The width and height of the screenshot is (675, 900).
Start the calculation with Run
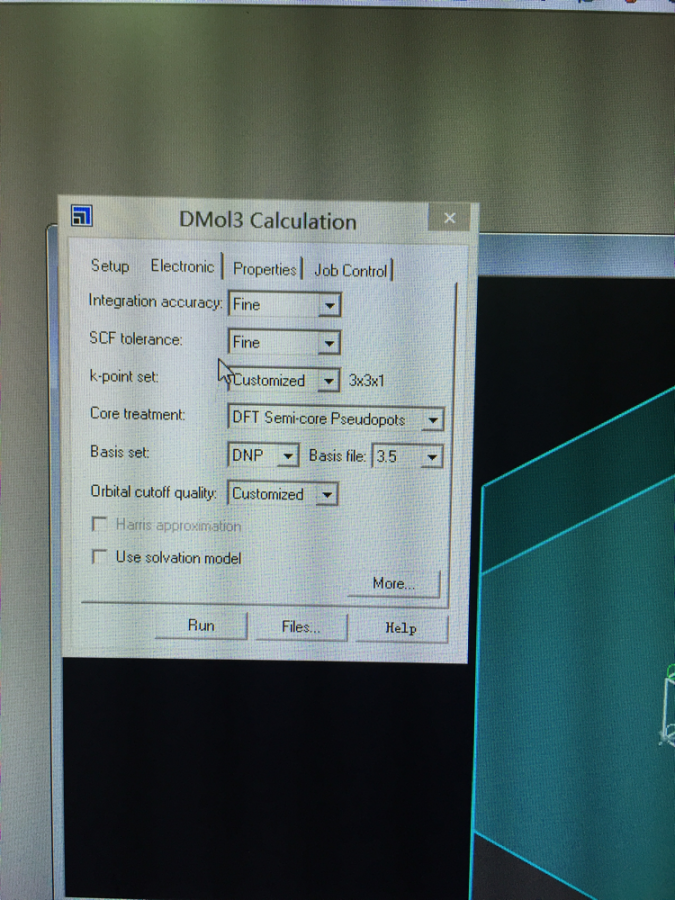201,626
